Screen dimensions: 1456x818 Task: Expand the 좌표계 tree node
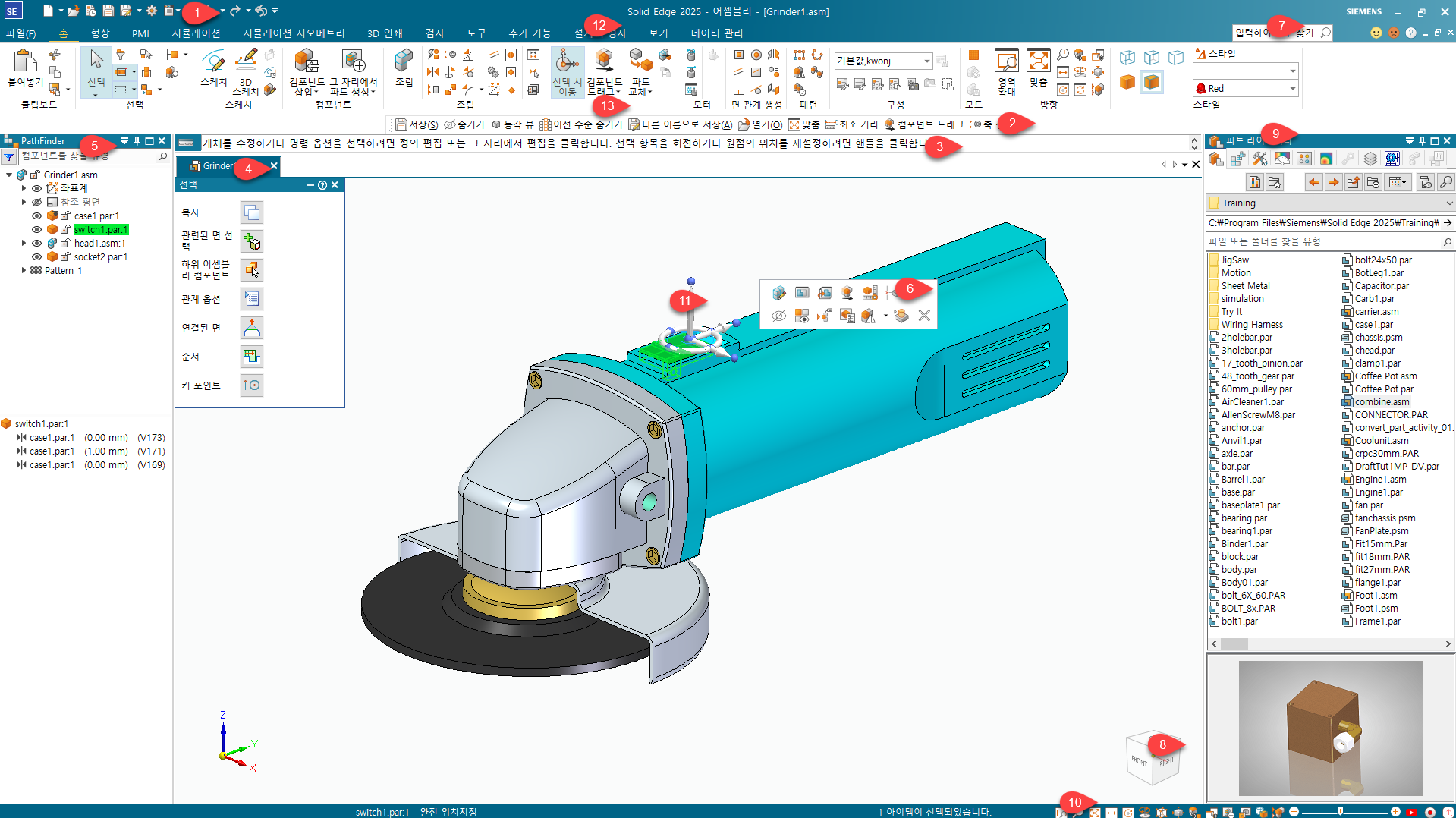click(24, 188)
